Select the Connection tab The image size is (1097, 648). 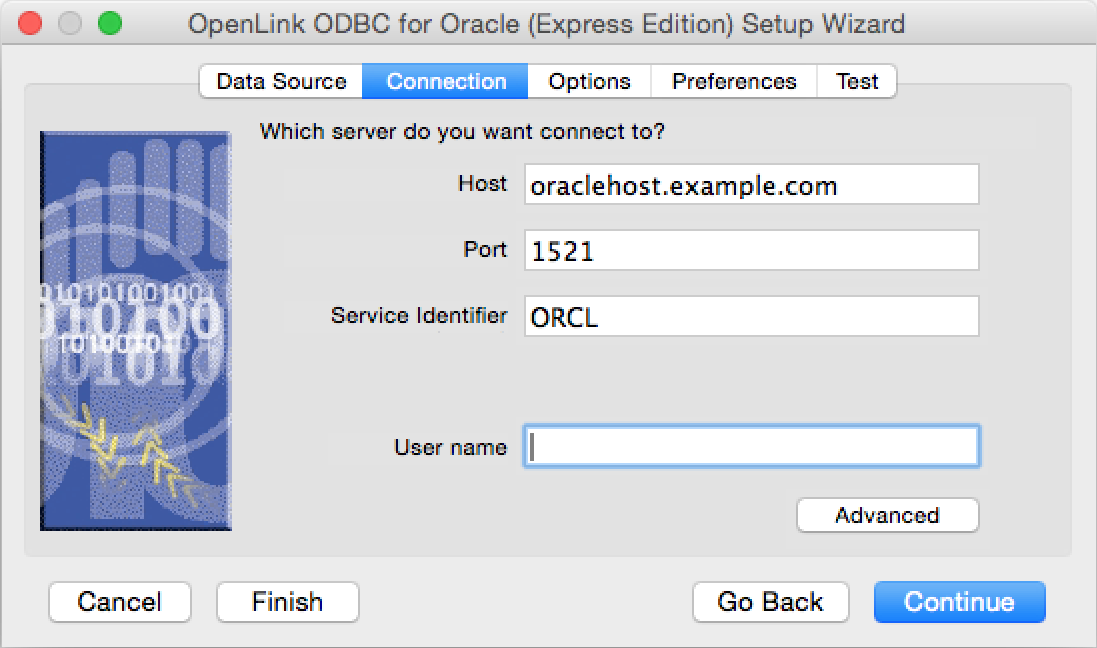point(446,81)
